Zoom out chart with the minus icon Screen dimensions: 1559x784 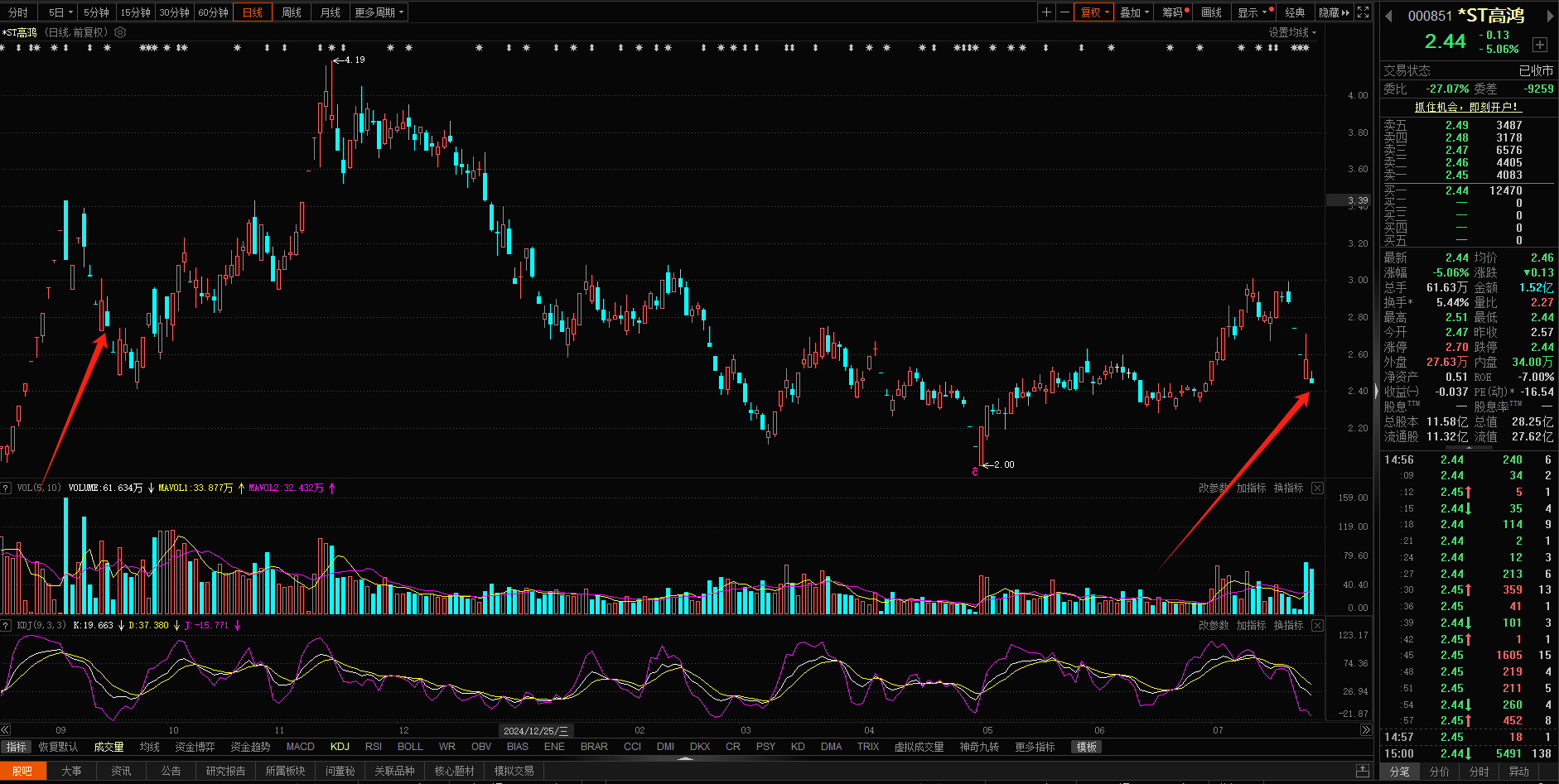(x=1065, y=12)
